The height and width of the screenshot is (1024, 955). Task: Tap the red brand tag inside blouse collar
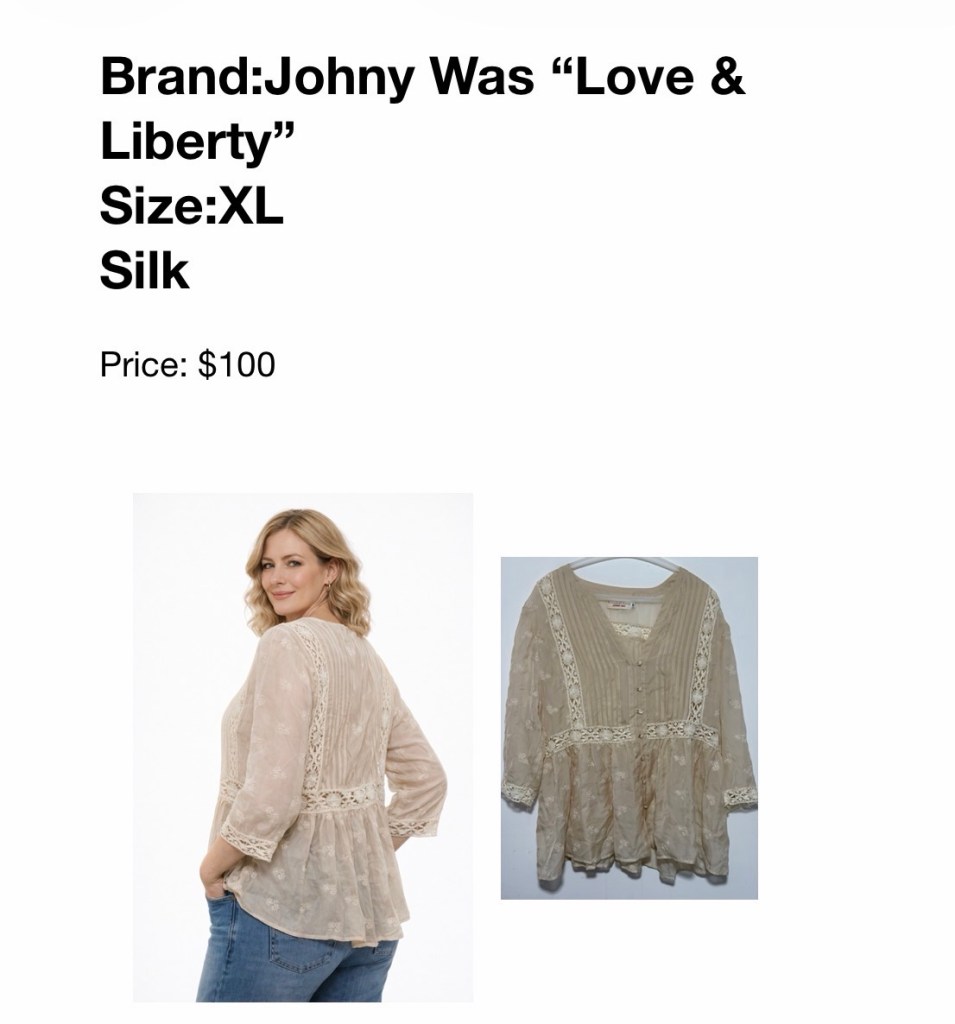(619, 605)
